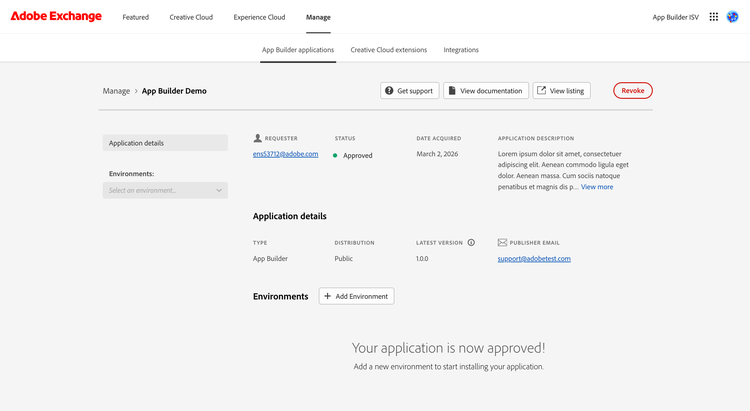This screenshot has width=750, height=411.
Task: Click the external link icon in View listing
Action: click(x=541, y=90)
